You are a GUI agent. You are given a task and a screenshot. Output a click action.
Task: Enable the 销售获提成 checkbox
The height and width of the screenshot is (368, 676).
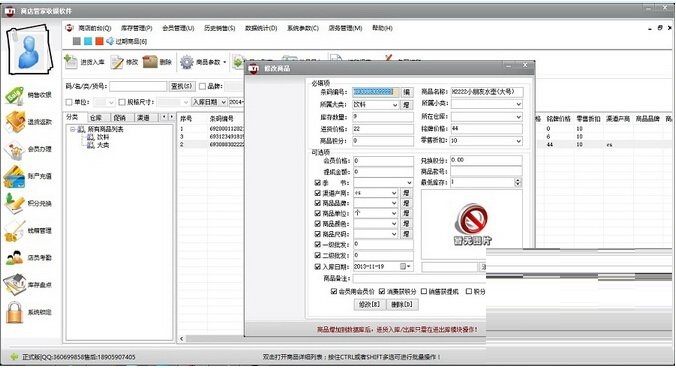423,292
